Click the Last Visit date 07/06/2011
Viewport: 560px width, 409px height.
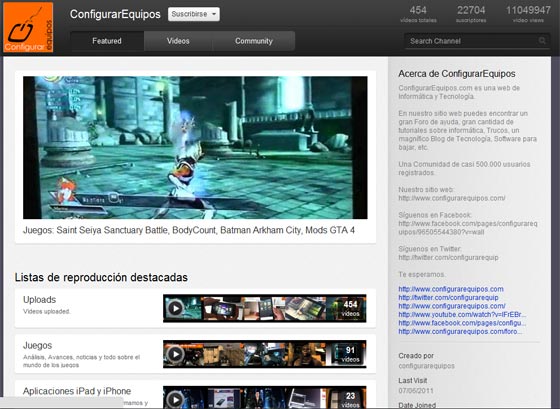(x=416, y=391)
